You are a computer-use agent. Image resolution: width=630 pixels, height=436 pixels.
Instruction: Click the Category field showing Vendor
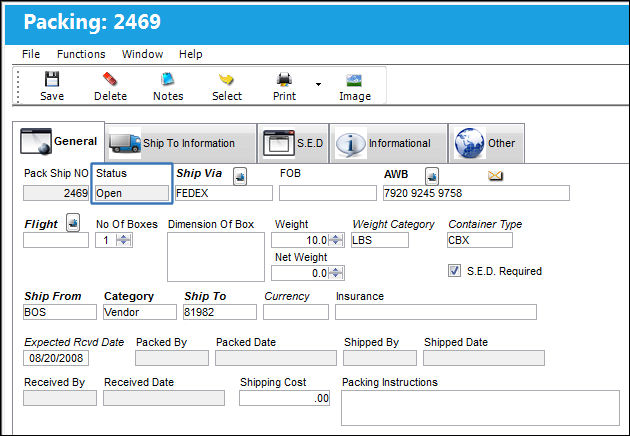tap(140, 312)
